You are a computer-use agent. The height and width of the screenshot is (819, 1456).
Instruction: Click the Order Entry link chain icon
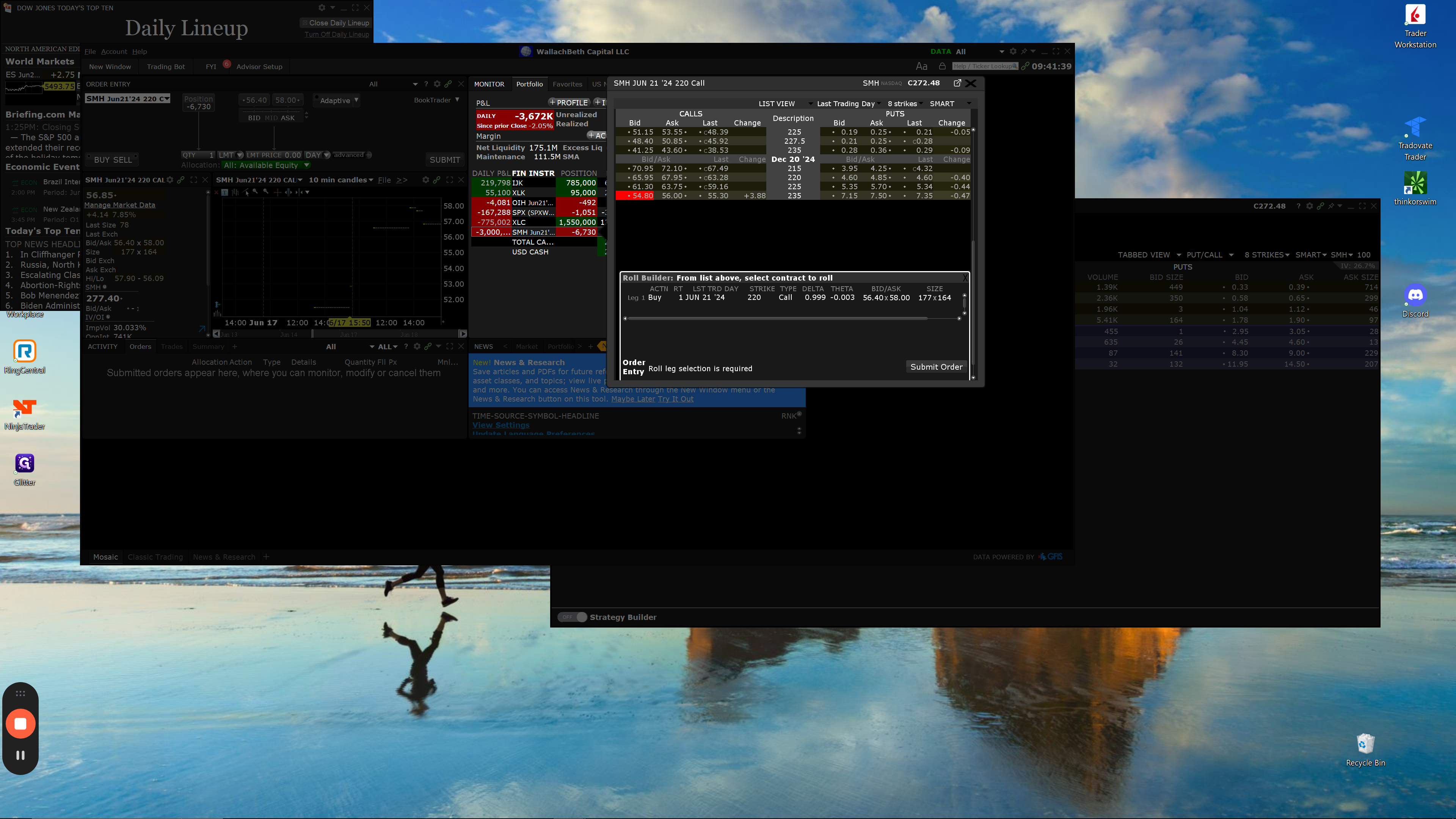(448, 84)
